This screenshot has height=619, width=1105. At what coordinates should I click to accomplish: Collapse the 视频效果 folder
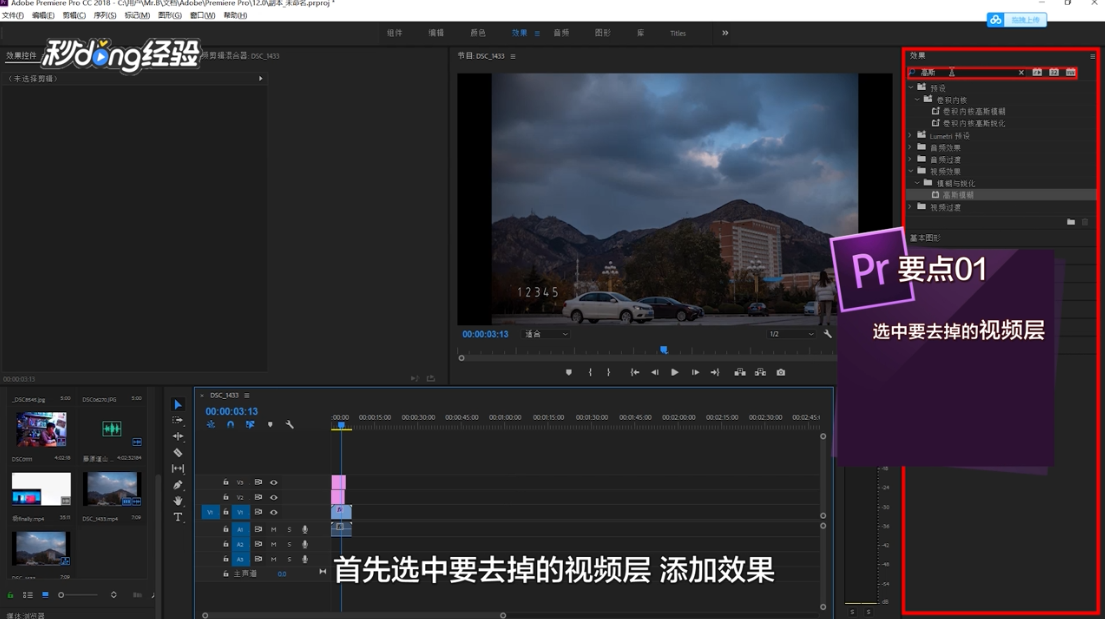(x=911, y=171)
